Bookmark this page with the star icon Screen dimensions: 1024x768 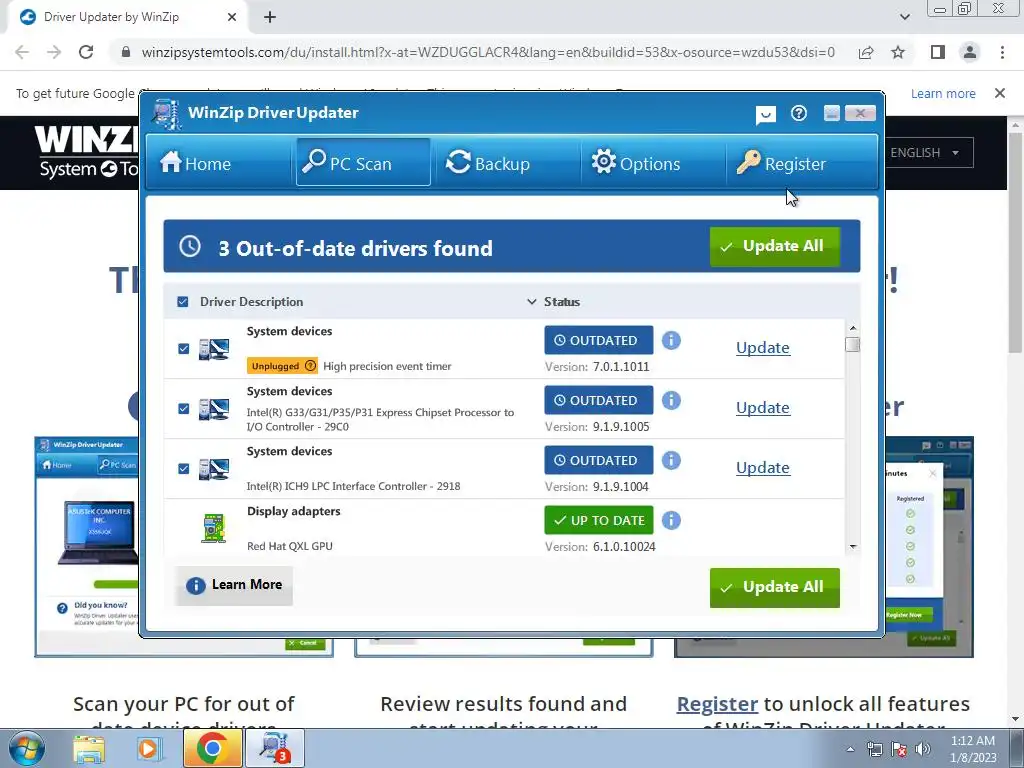[898, 52]
